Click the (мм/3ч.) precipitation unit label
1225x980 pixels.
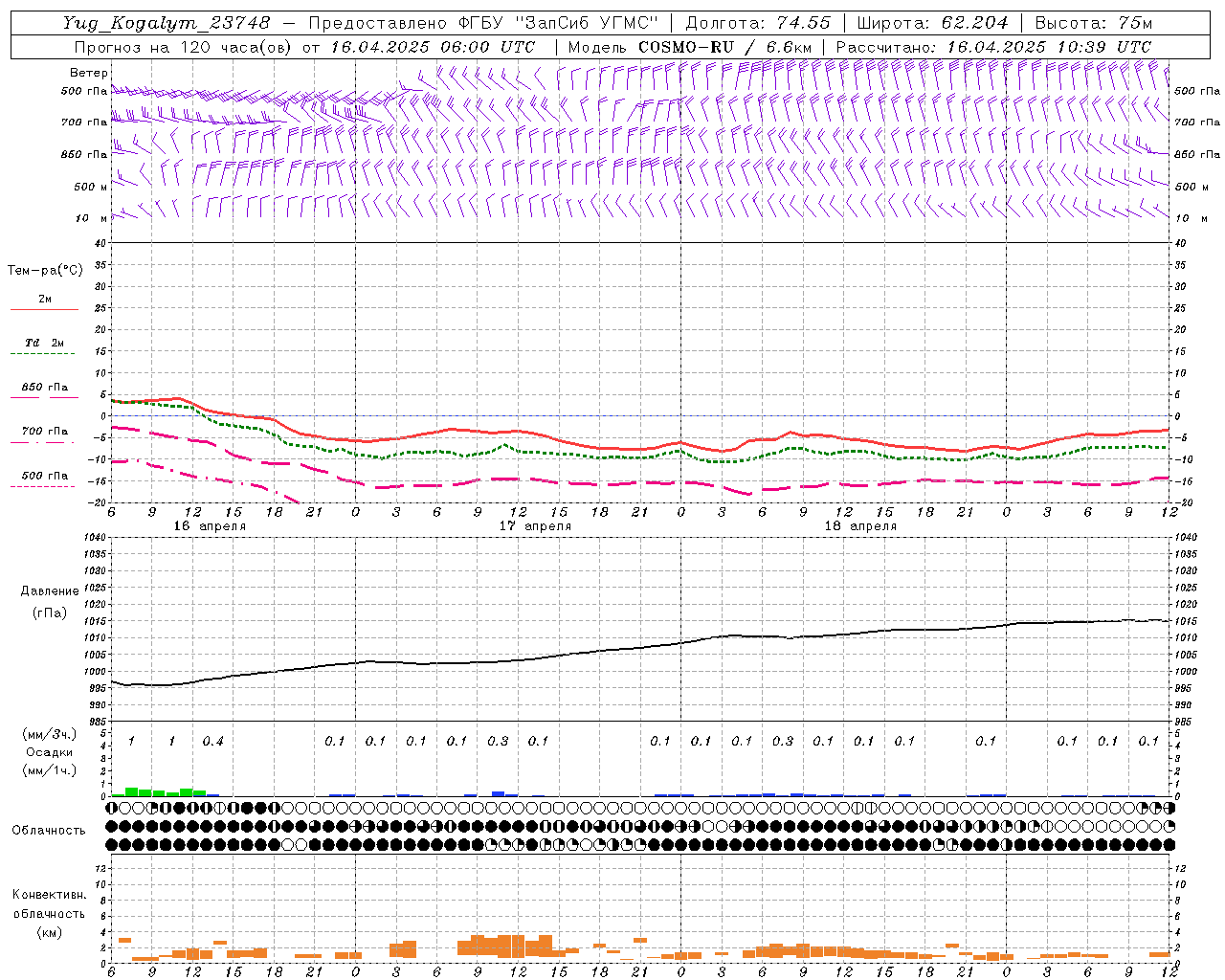49,735
